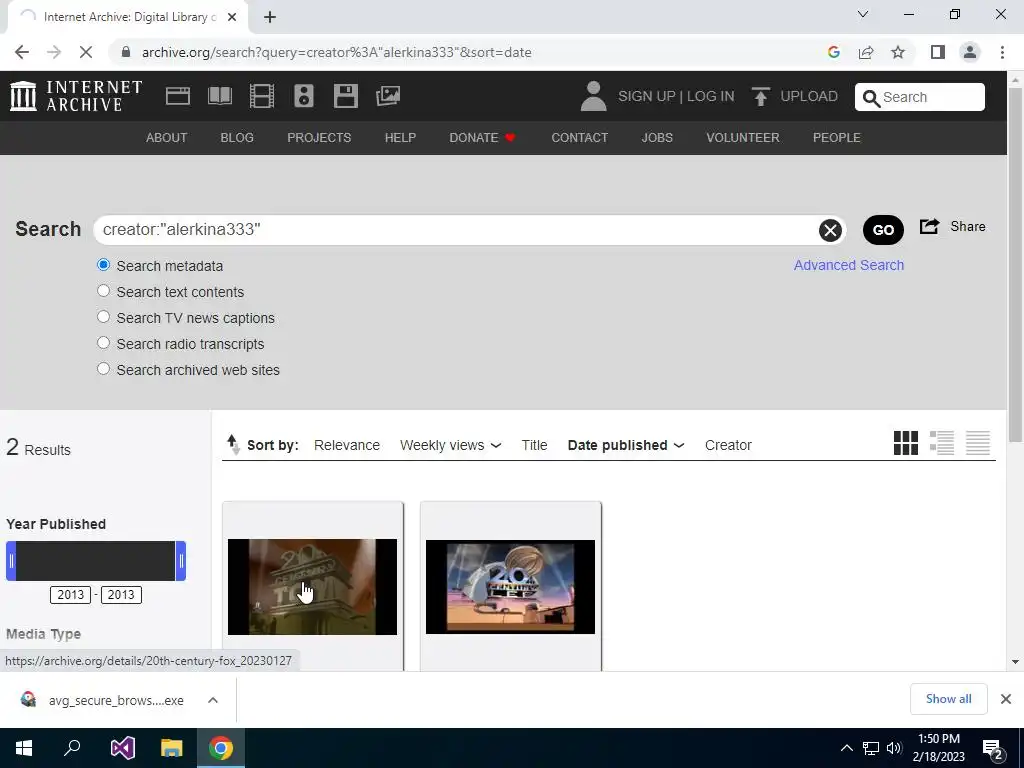Open the VOLUNTEER menu item
This screenshot has height=768, width=1024.
tap(743, 138)
